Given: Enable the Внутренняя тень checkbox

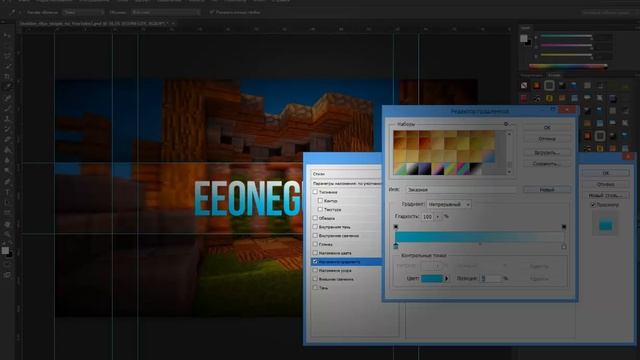Looking at the screenshot, I should 315,227.
